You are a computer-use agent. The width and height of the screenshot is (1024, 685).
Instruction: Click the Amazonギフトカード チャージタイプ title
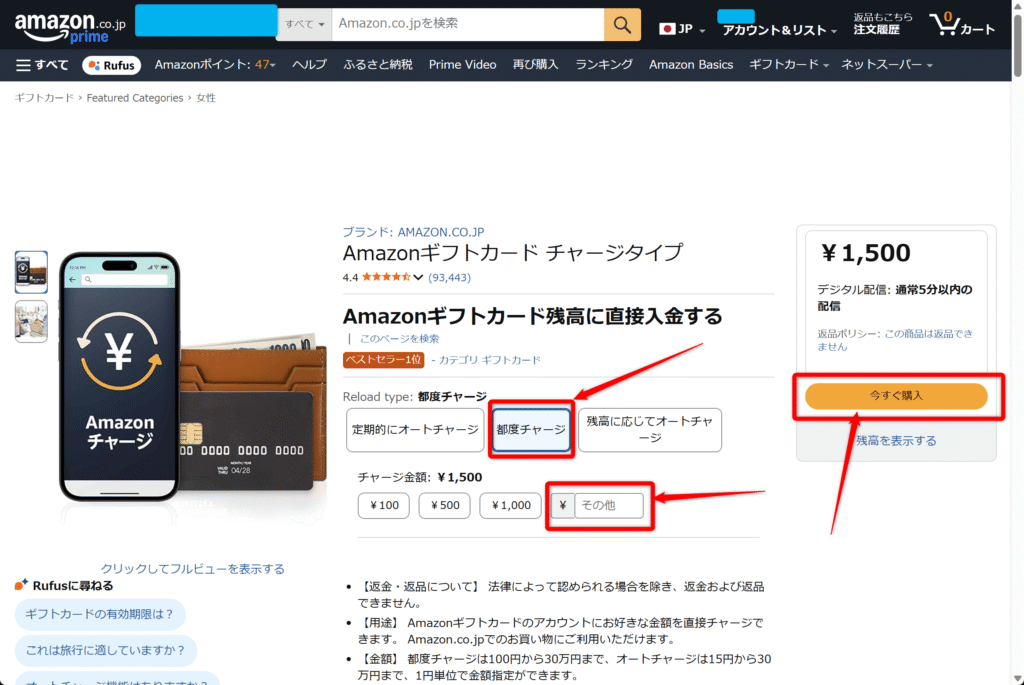coord(513,252)
